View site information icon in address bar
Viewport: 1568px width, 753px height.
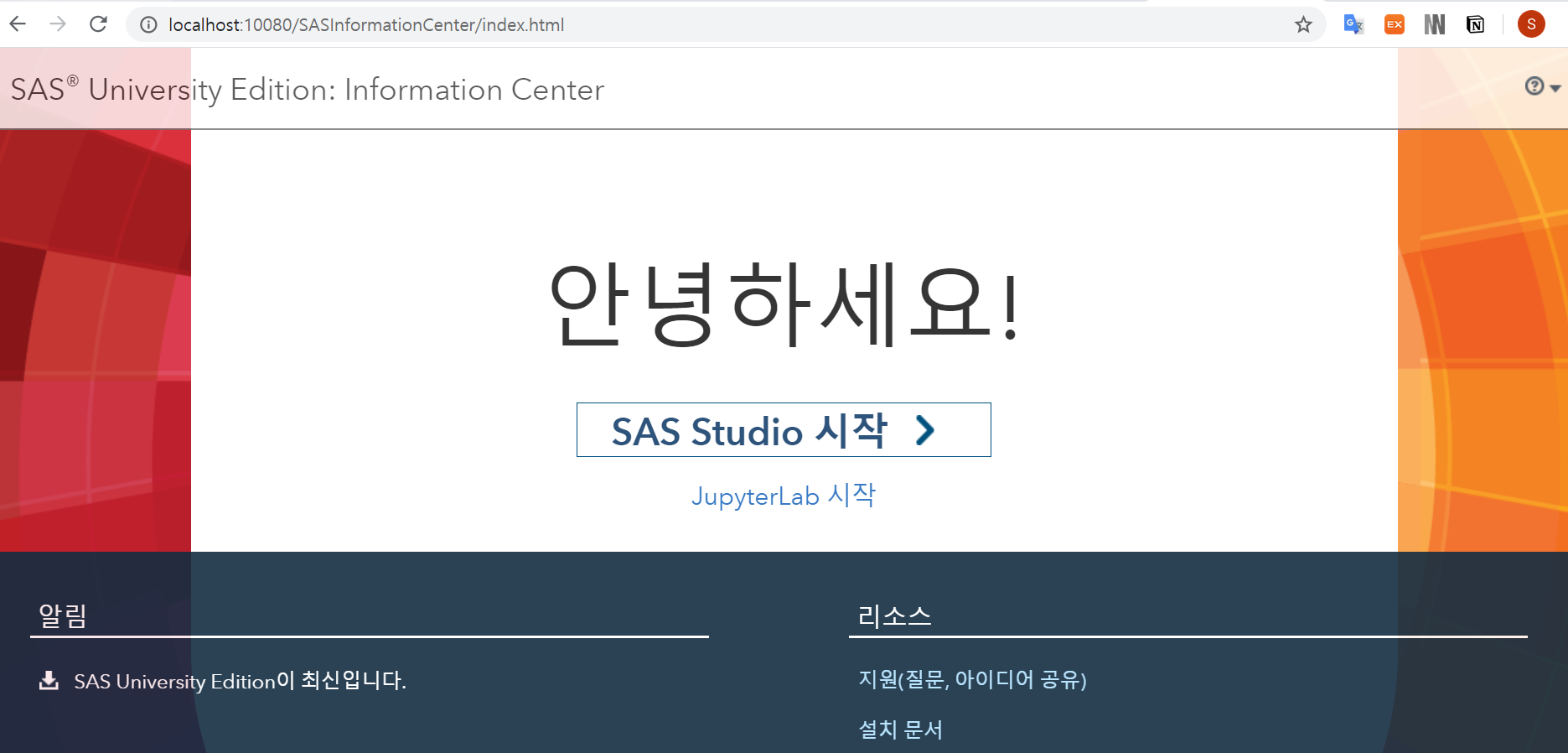(148, 25)
